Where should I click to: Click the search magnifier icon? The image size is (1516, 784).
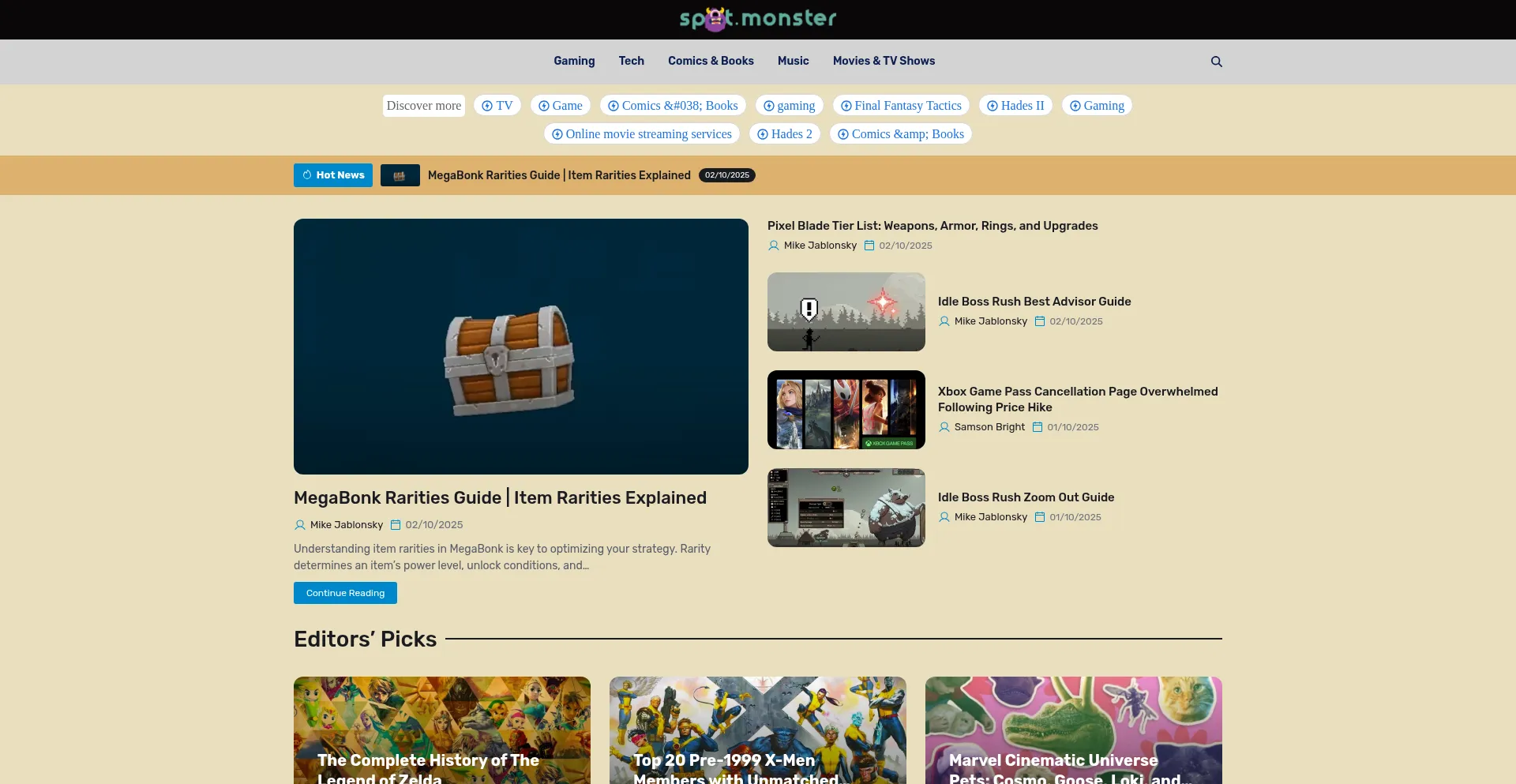[1216, 62]
